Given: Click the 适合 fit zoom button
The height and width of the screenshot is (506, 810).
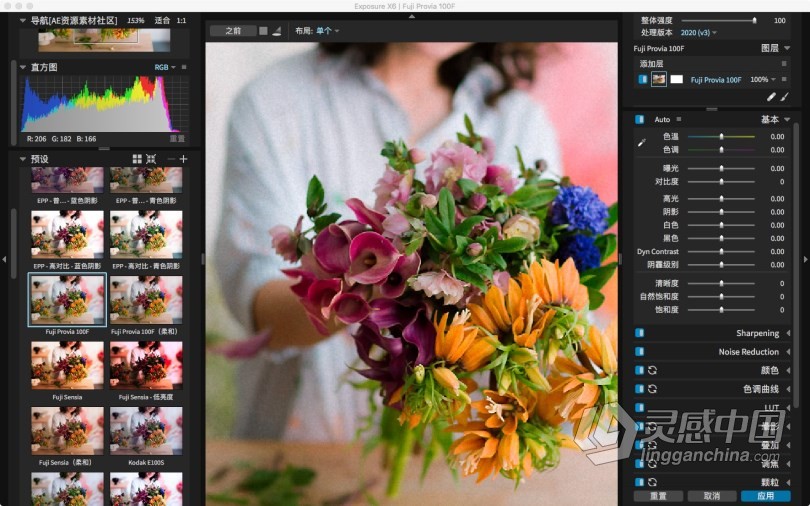Looking at the screenshot, I should [162, 21].
